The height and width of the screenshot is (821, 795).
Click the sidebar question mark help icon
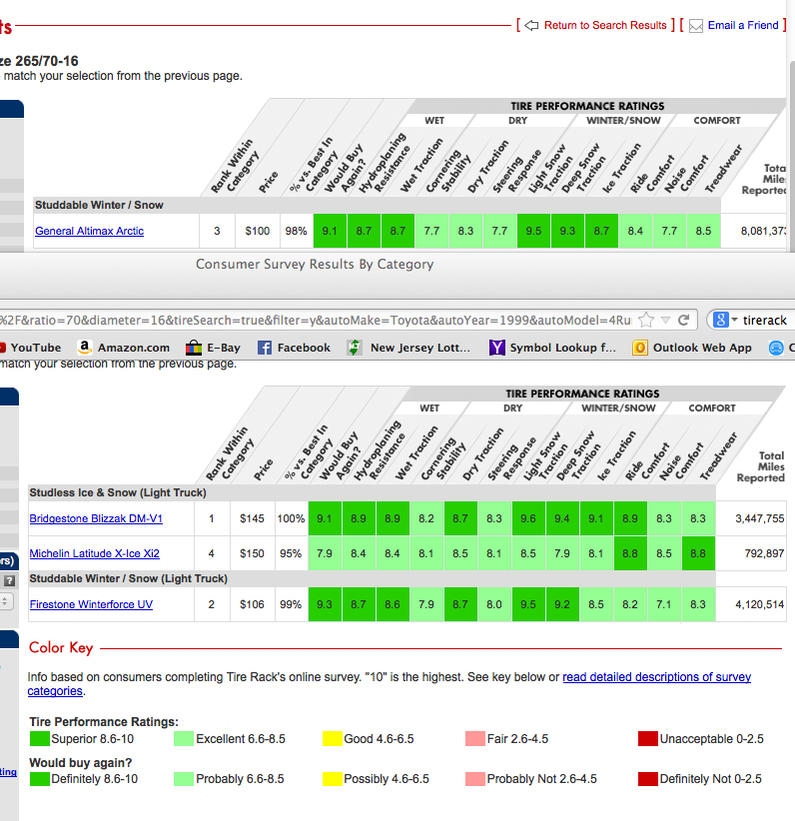[x=9, y=580]
